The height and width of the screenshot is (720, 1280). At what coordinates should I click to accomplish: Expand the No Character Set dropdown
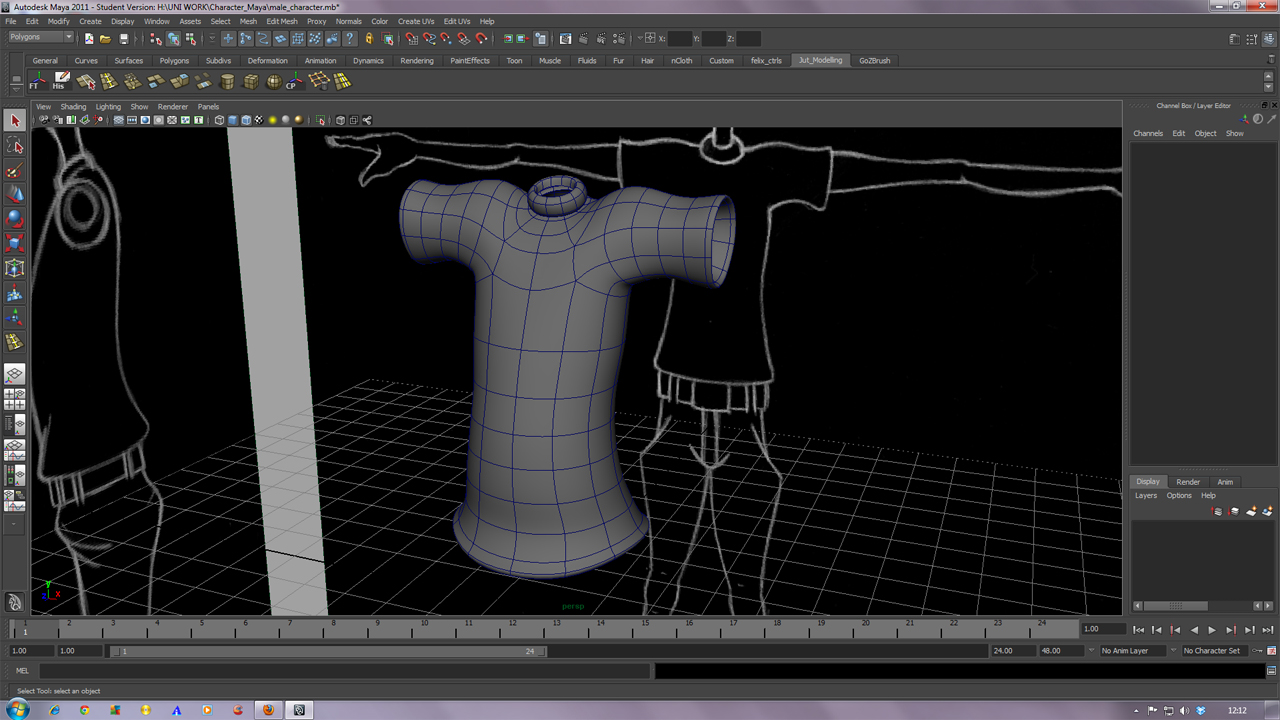1215,651
